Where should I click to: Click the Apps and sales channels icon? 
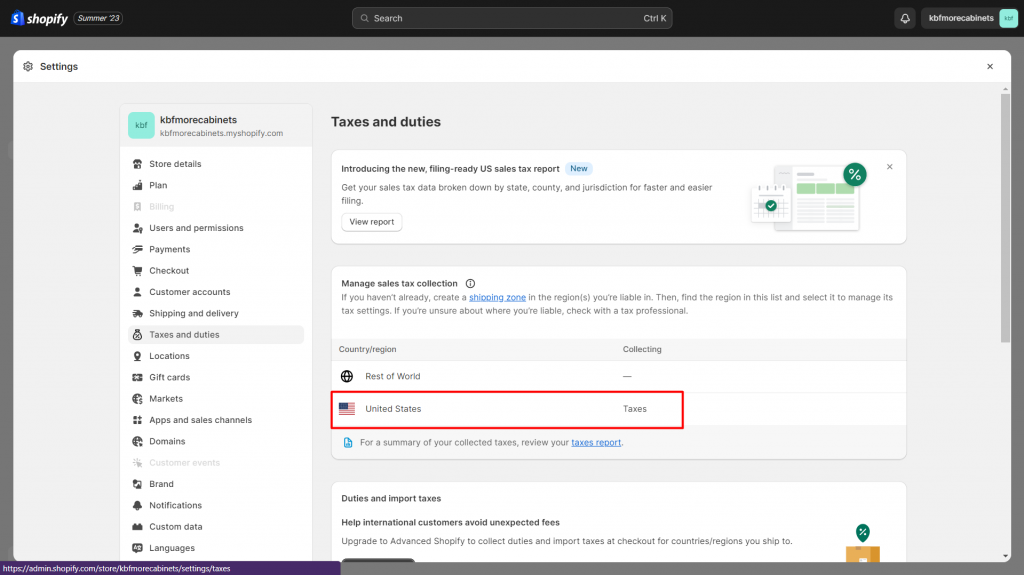[137, 420]
